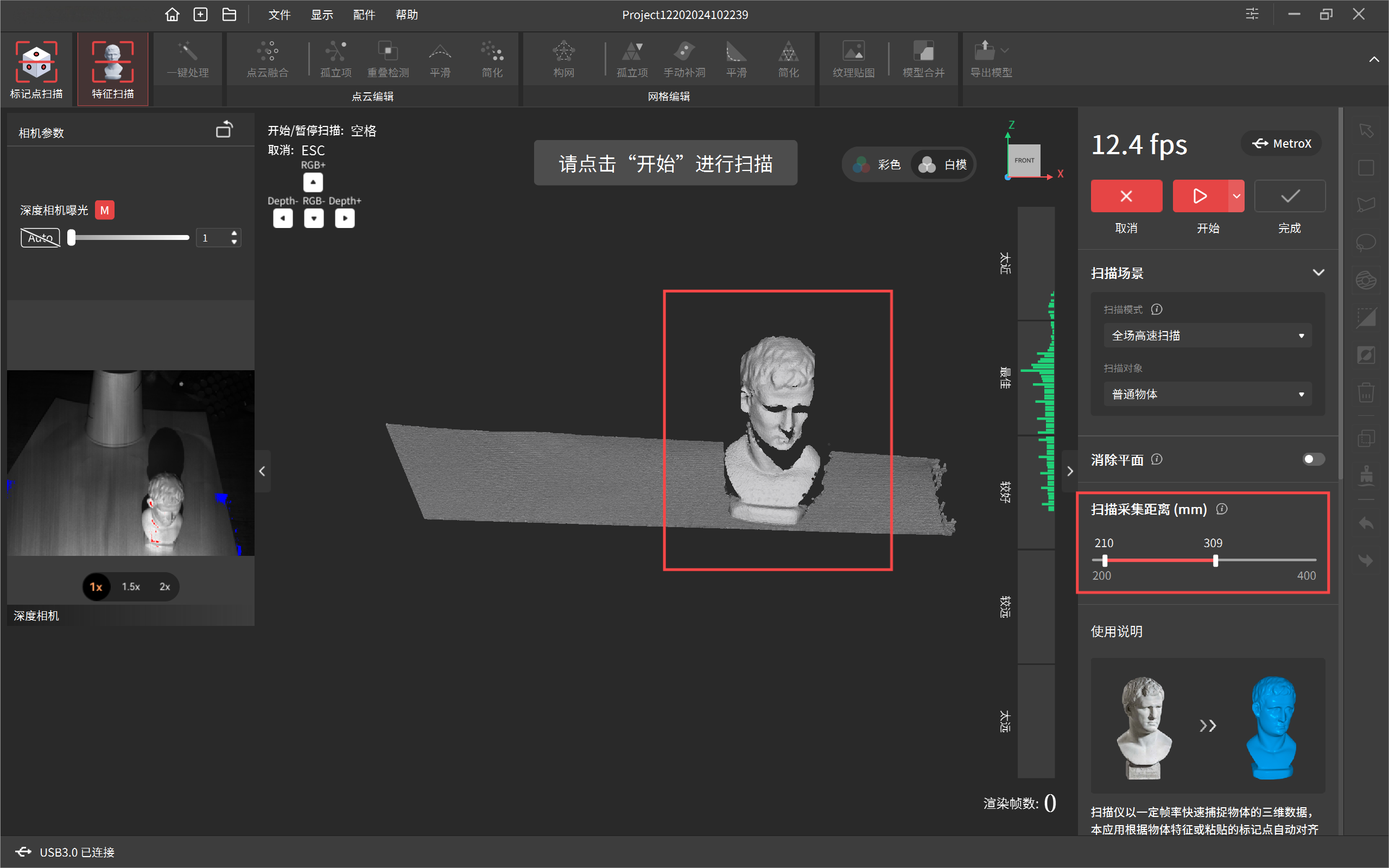1389x868 pixels.
Task: Click the red 开始 start scan button
Action: [1200, 197]
